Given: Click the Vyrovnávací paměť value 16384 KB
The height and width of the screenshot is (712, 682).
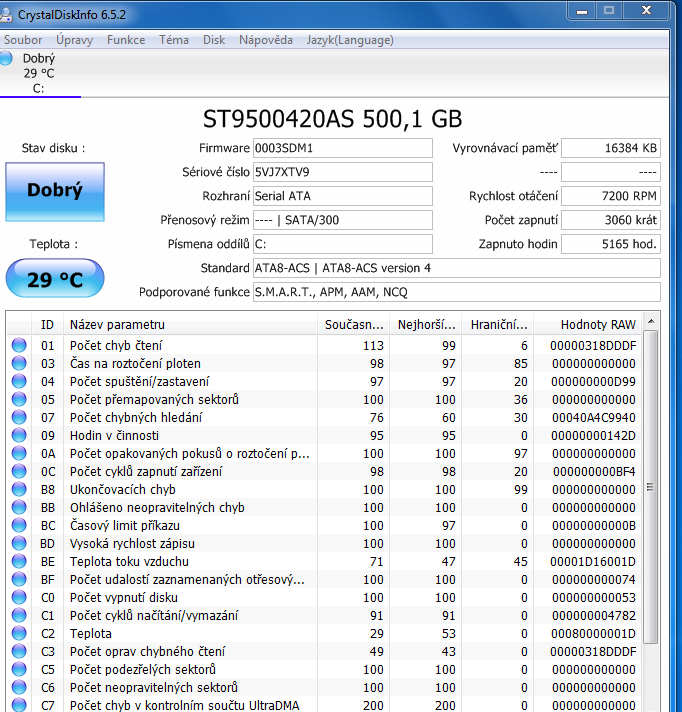Looking at the screenshot, I should 611,148.
